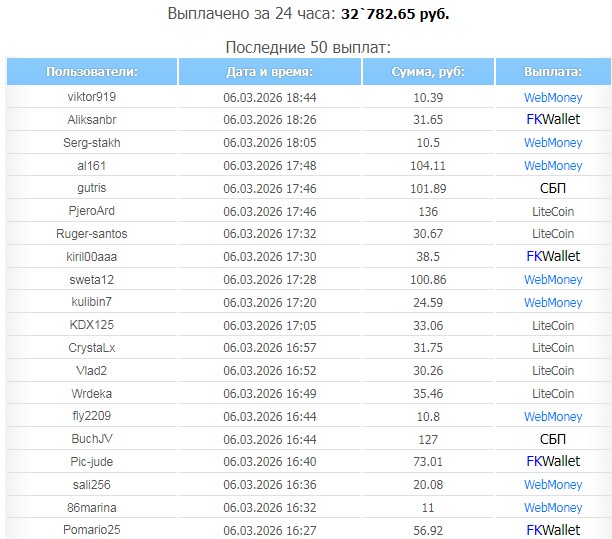Click the username Serg-stakh

pos(92,143)
